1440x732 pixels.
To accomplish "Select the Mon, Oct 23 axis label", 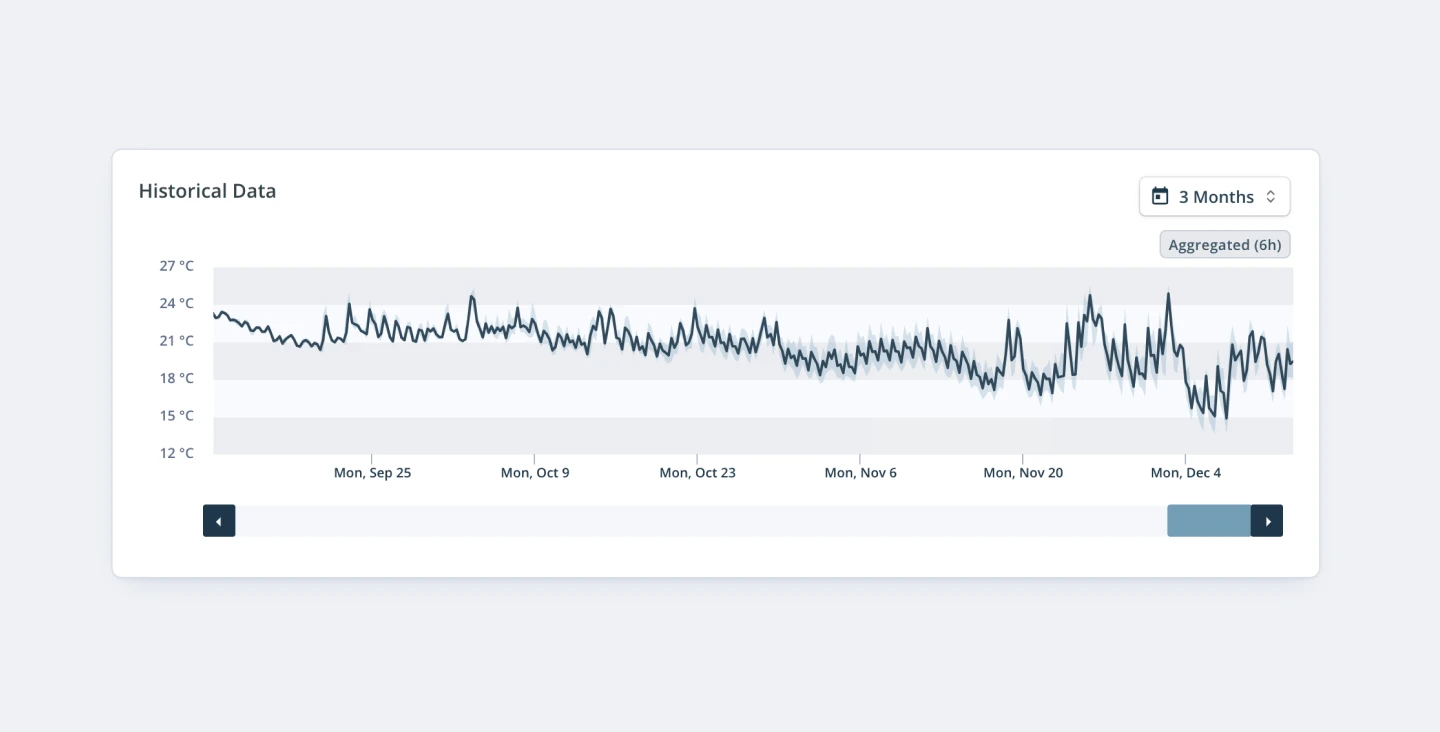I will tap(697, 473).
